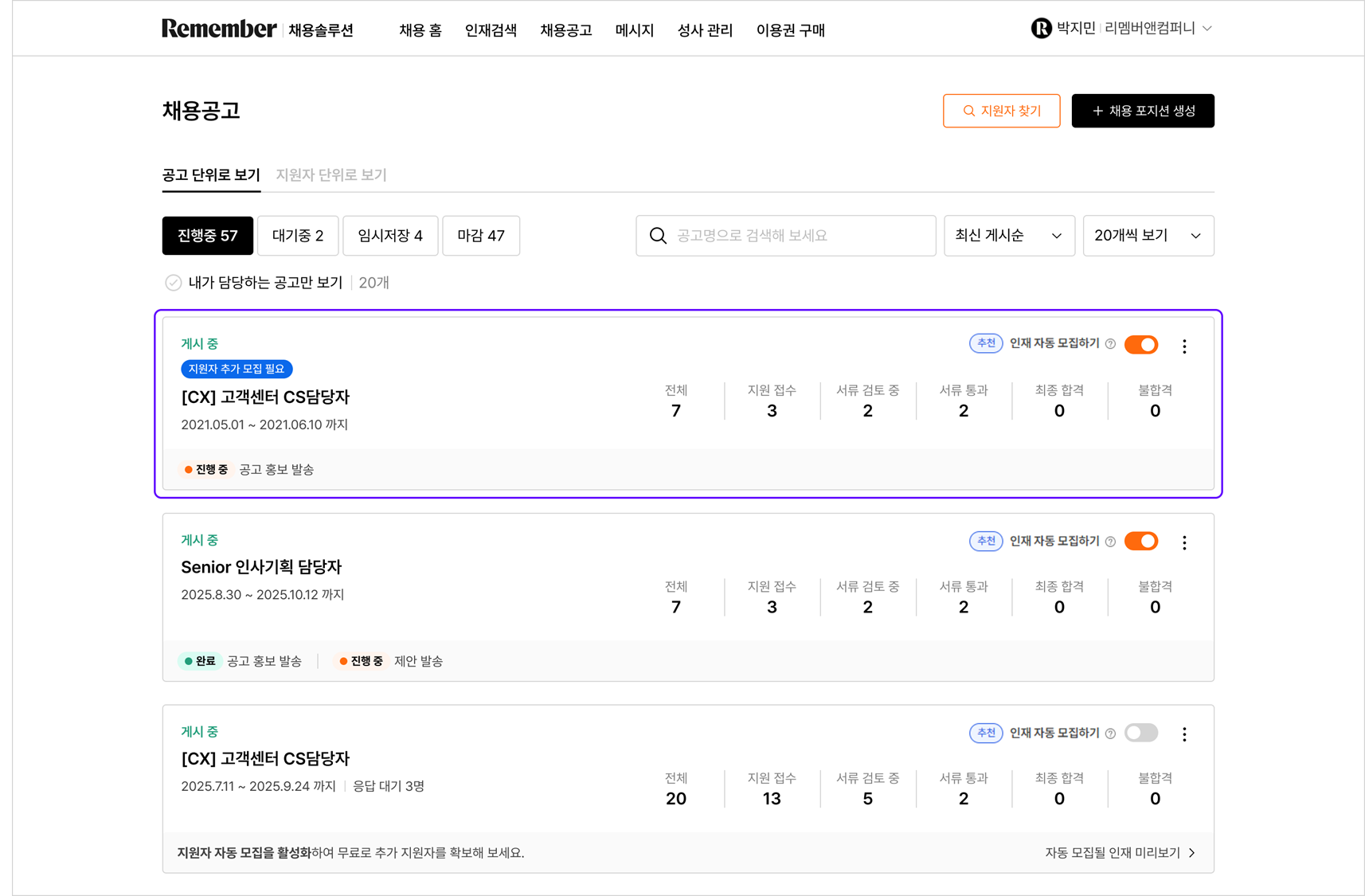Expand account menu chevron beside 리멤버앤컴퍼니
The height and width of the screenshot is (896, 1365).
pyautogui.click(x=1207, y=29)
